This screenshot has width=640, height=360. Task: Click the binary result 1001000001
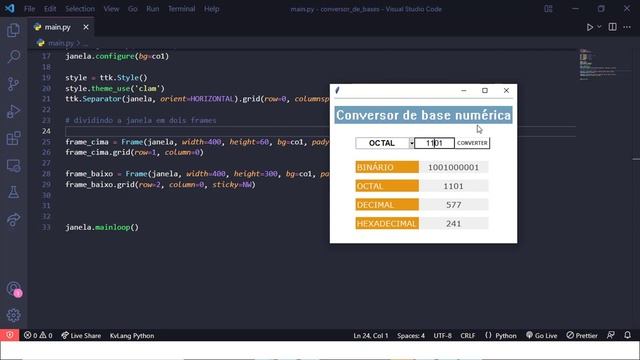[453, 167]
